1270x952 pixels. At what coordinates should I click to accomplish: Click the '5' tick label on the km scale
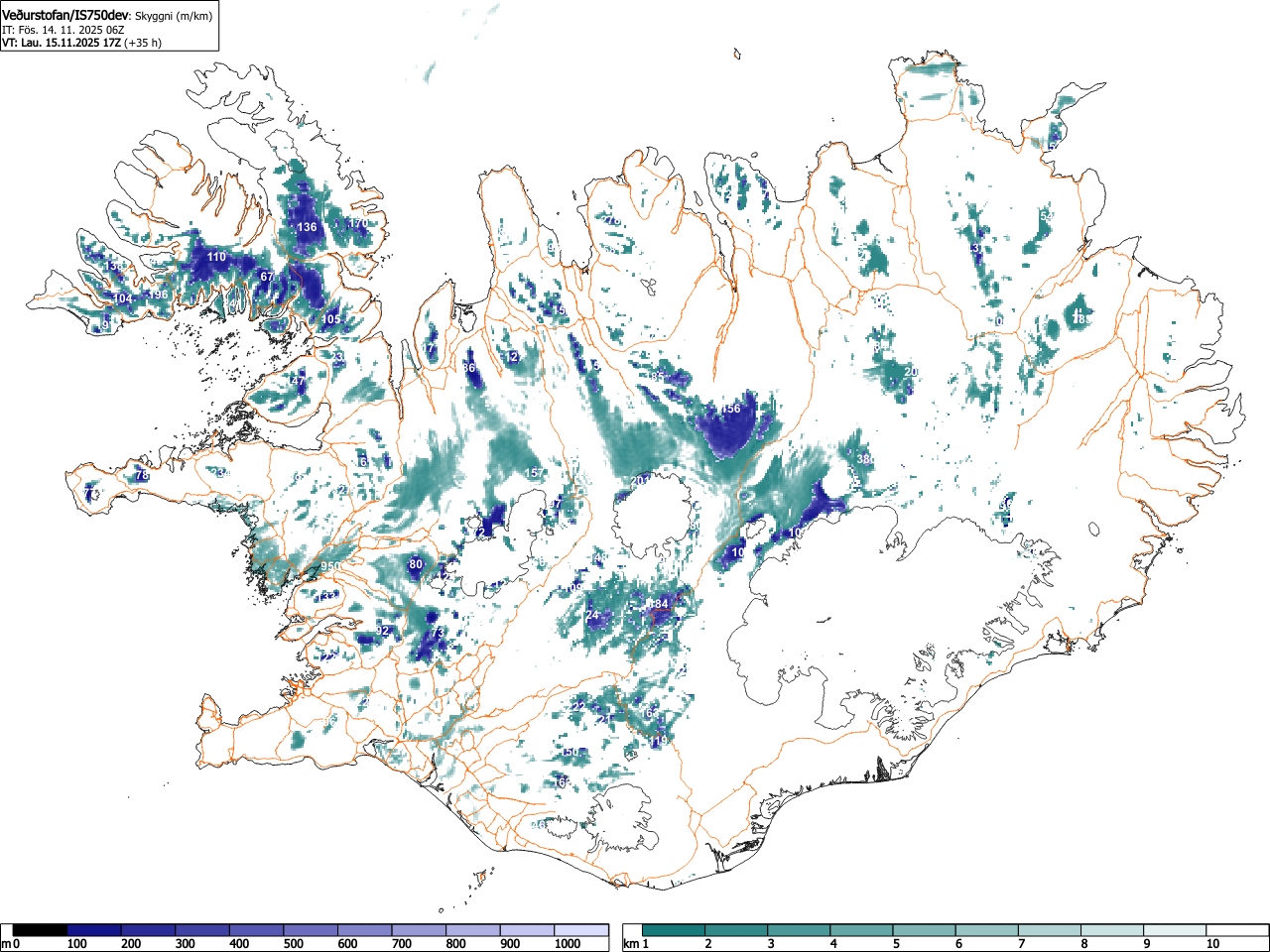pyautogui.click(x=896, y=944)
